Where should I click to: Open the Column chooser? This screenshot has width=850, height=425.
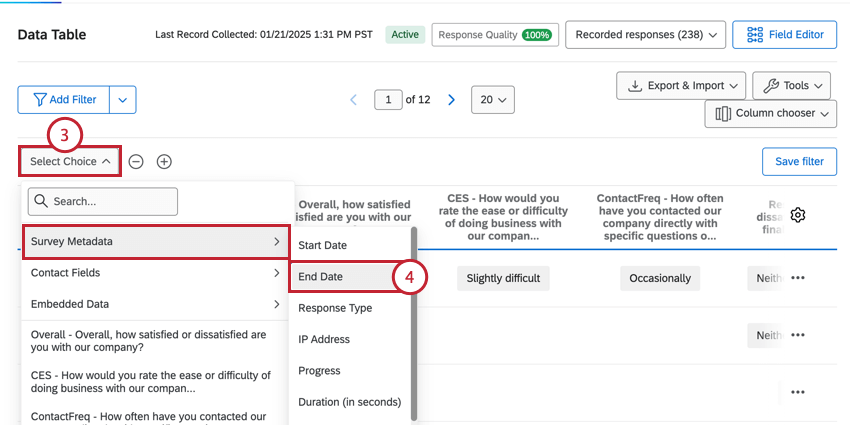(770, 114)
